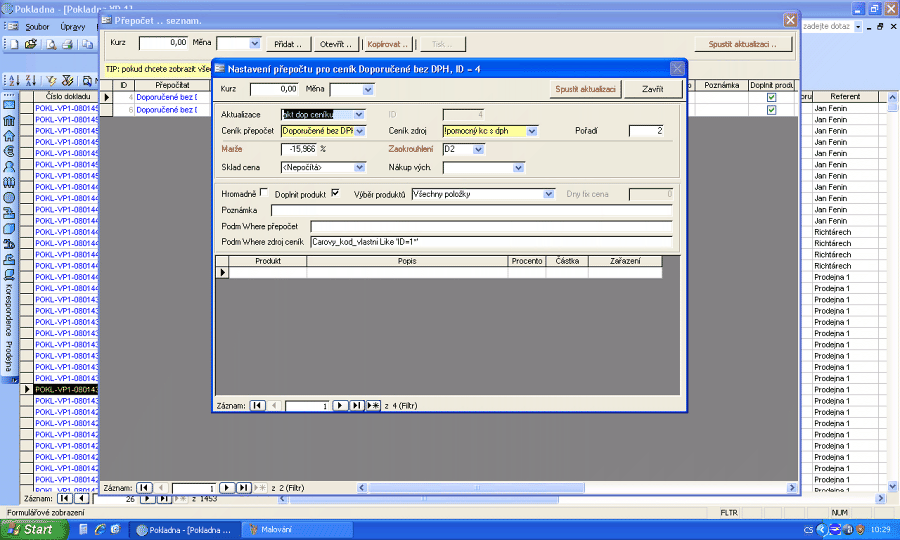The height and width of the screenshot is (540, 900).
Task: Click the Produkt column header
Action: (267, 261)
